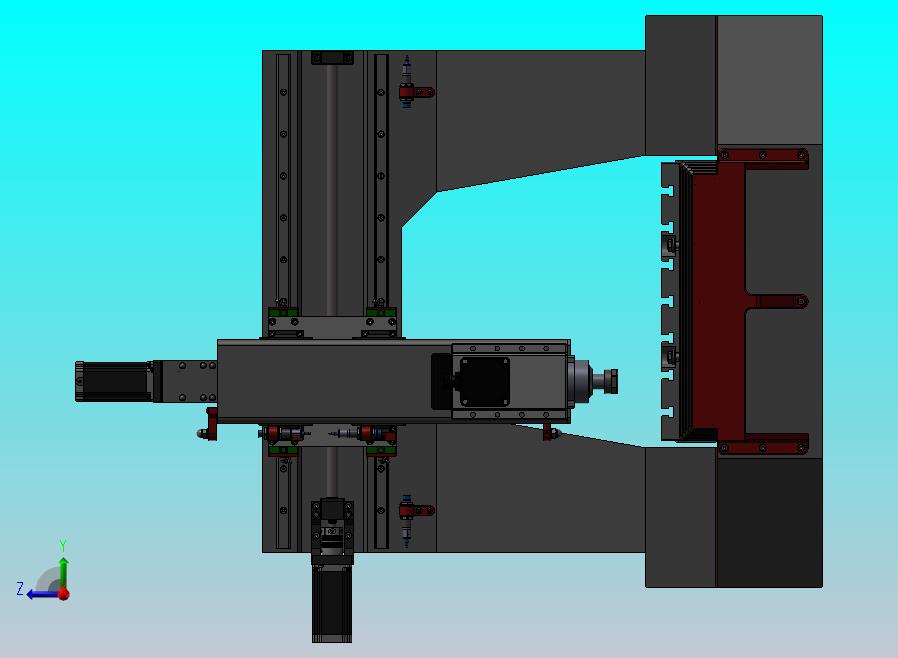This screenshot has height=658, width=898.
Task: Click the red origin ball of the triad
Action: tap(64, 594)
